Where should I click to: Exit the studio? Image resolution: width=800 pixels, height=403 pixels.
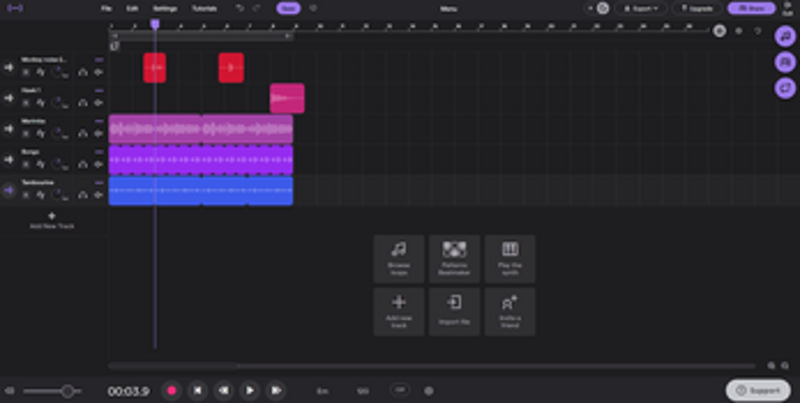click(x=787, y=9)
